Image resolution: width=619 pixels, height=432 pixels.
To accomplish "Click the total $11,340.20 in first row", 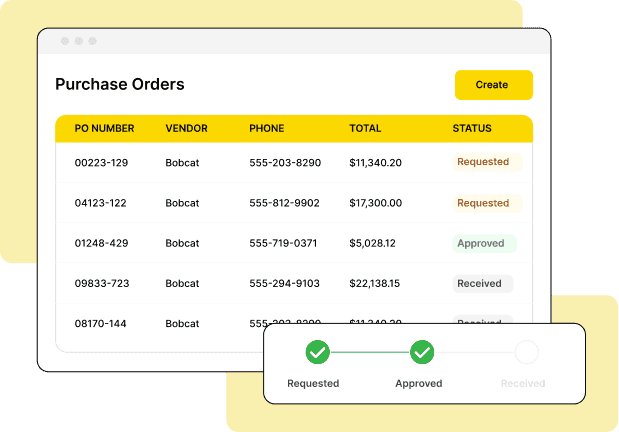I will coord(375,163).
